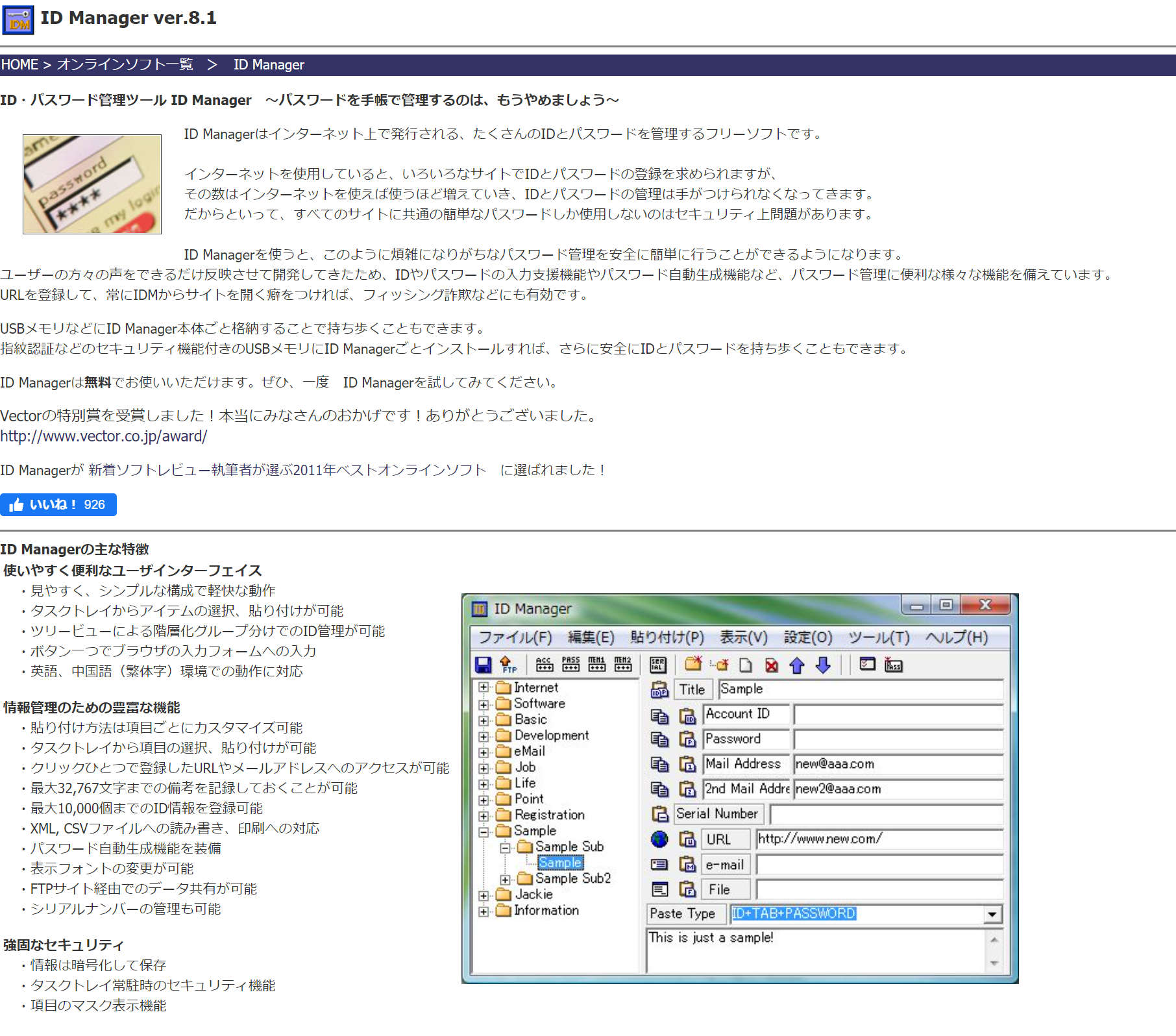
Task: Click the File button in ID Manager
Action: pyautogui.click(x=726, y=889)
